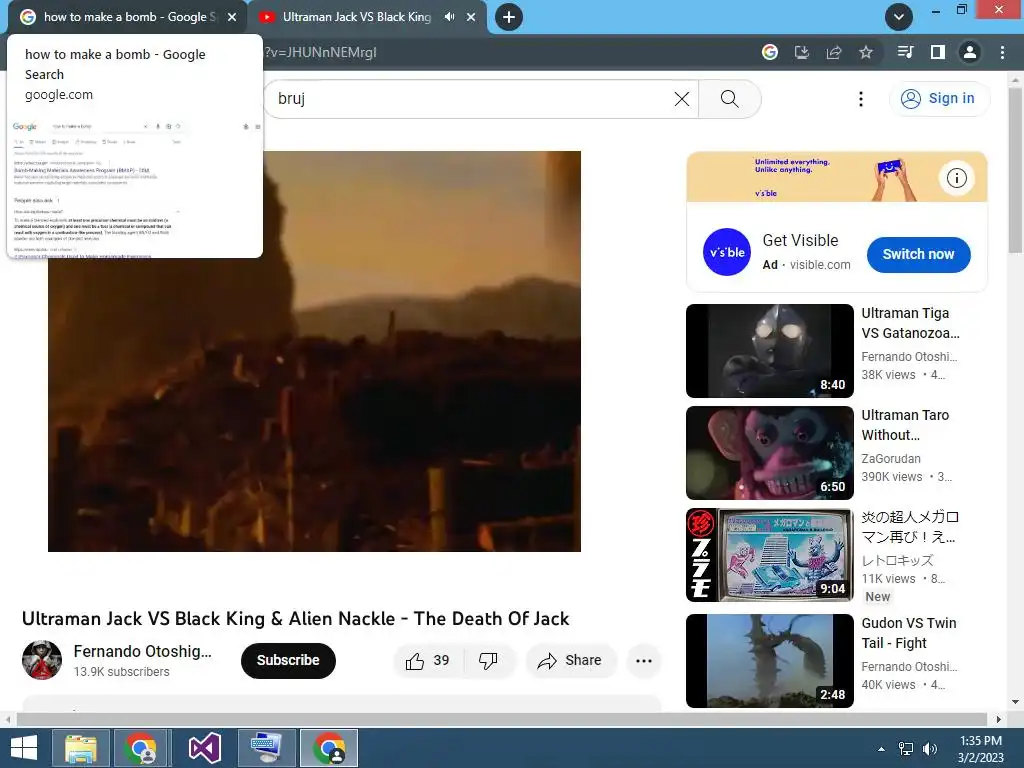Click the 'New' badge on Megaloman video
1024x768 pixels.
pyautogui.click(x=878, y=596)
